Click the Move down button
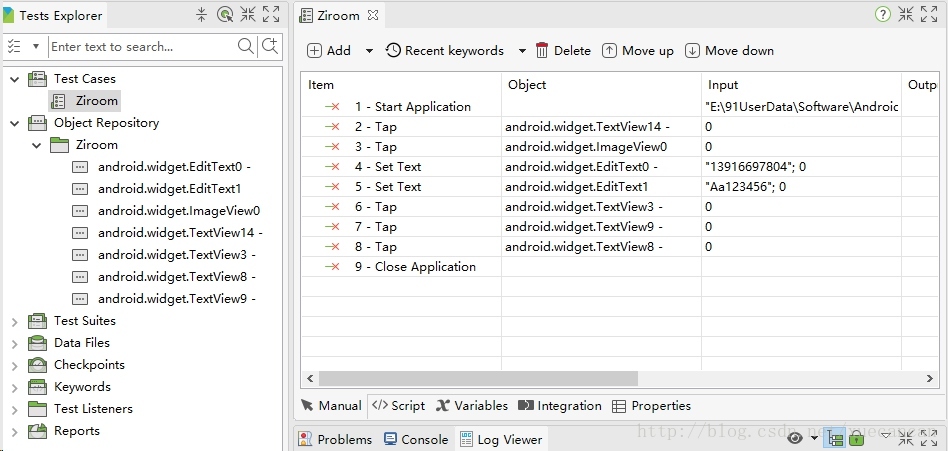Viewport: 948px width, 451px height. pyautogui.click(x=729, y=51)
